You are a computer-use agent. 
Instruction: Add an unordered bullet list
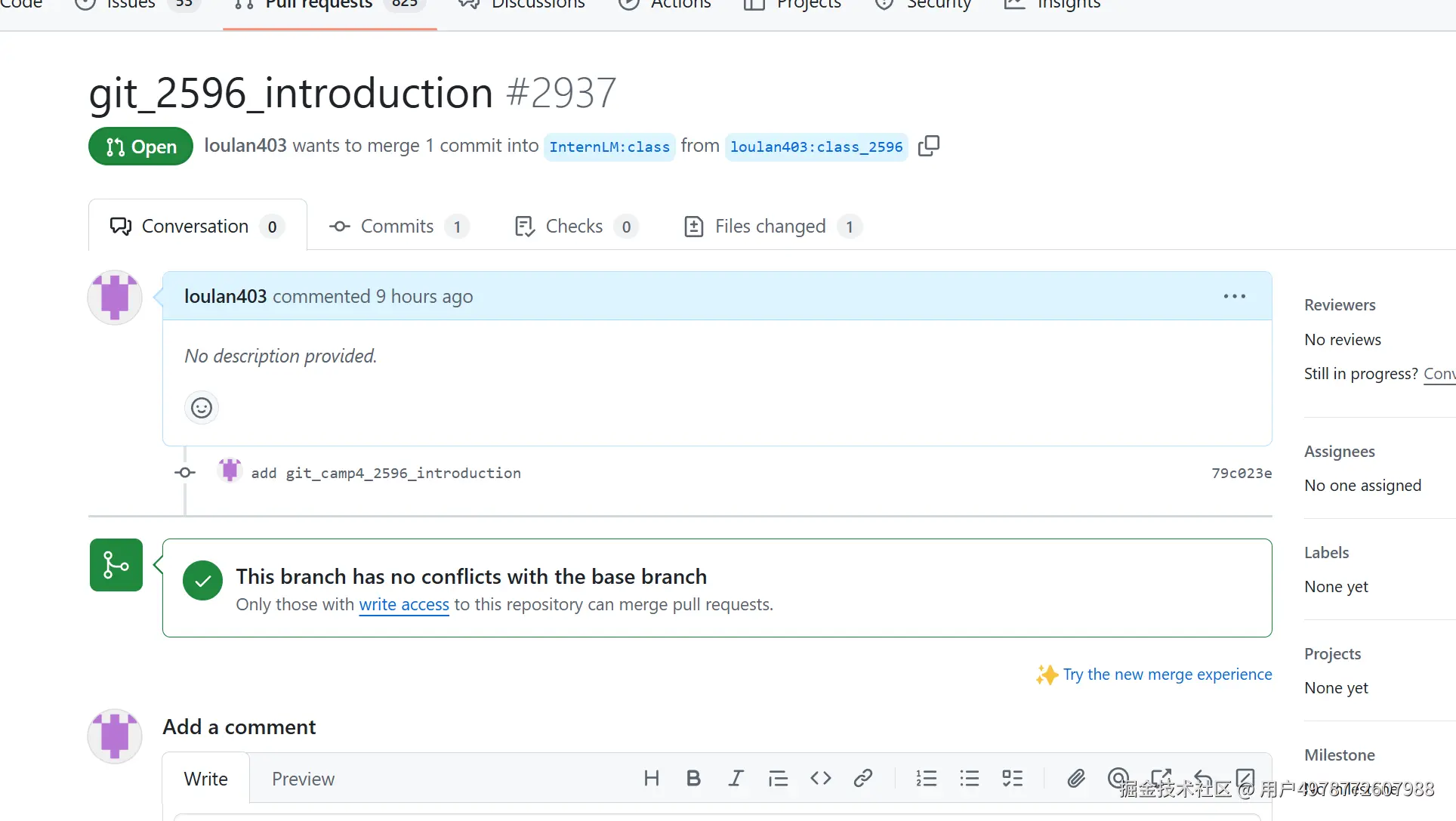pos(969,778)
